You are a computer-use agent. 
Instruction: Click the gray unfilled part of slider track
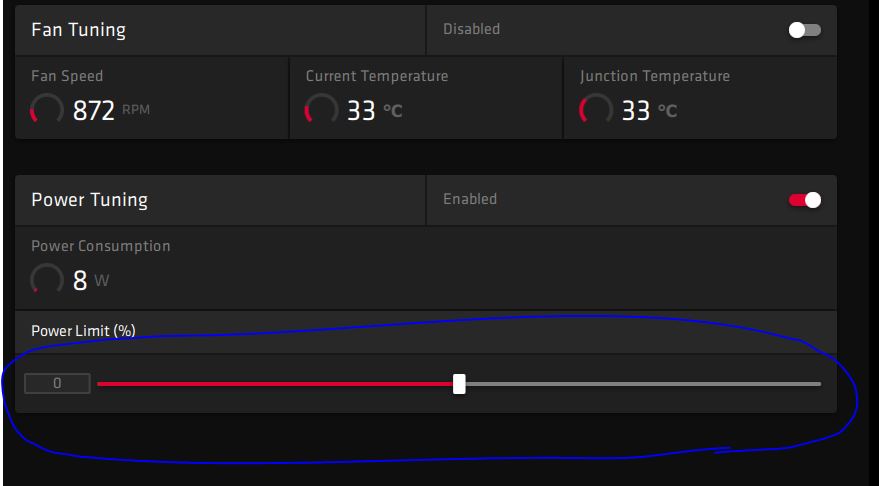tap(640, 384)
